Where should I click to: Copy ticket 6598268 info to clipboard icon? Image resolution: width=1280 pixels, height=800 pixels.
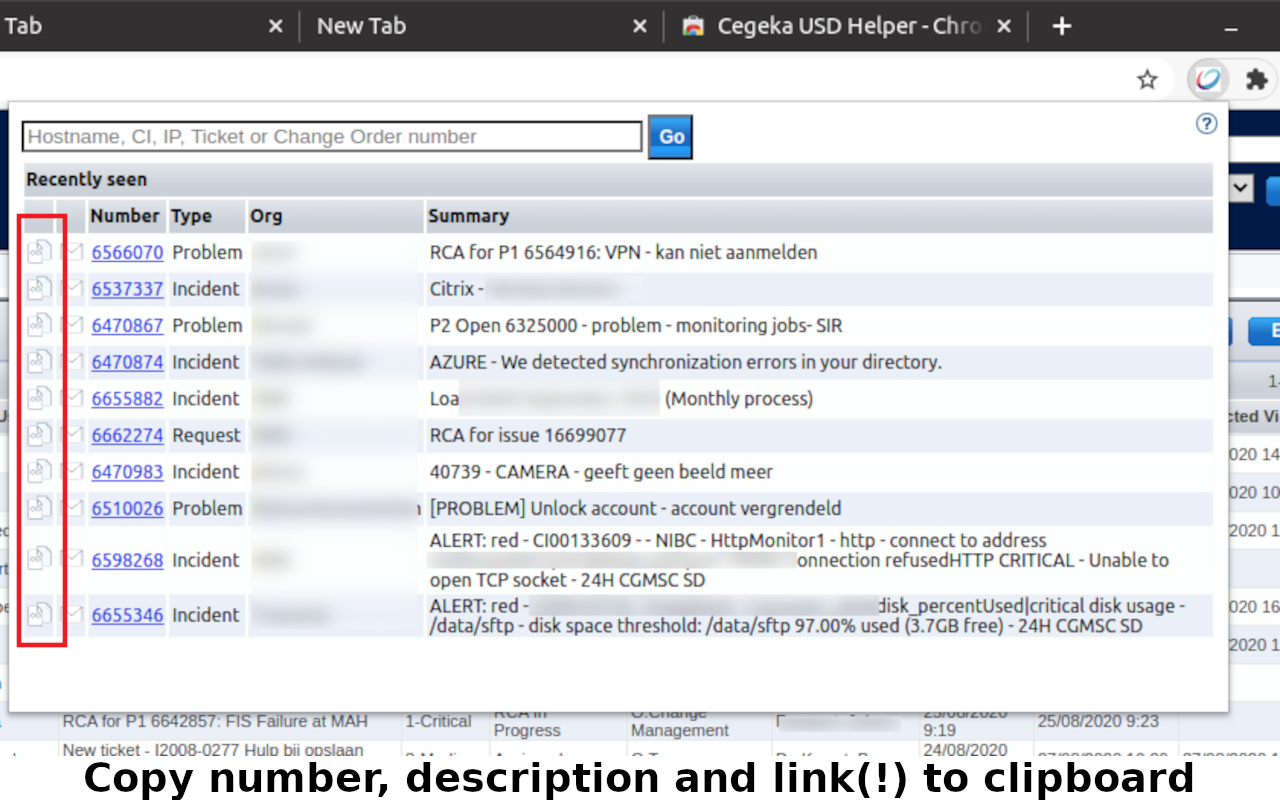point(39,559)
